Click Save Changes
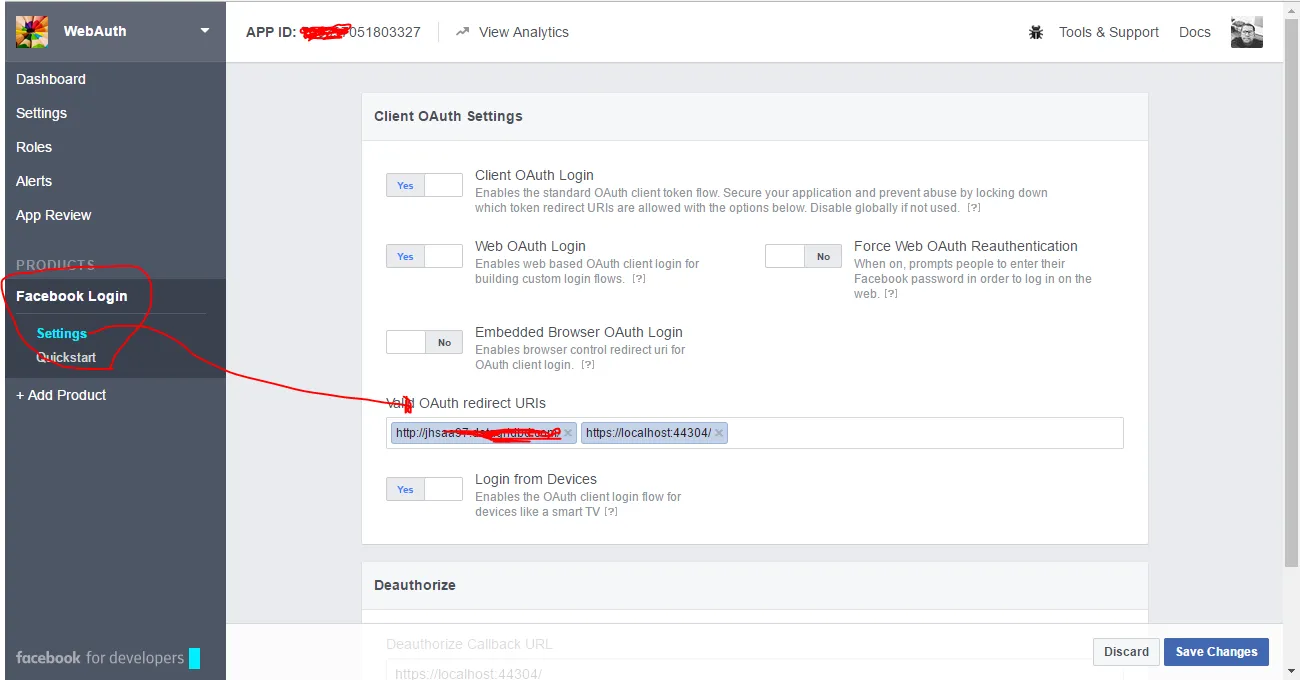Screen dimensions: 1300x680 click(1216, 651)
